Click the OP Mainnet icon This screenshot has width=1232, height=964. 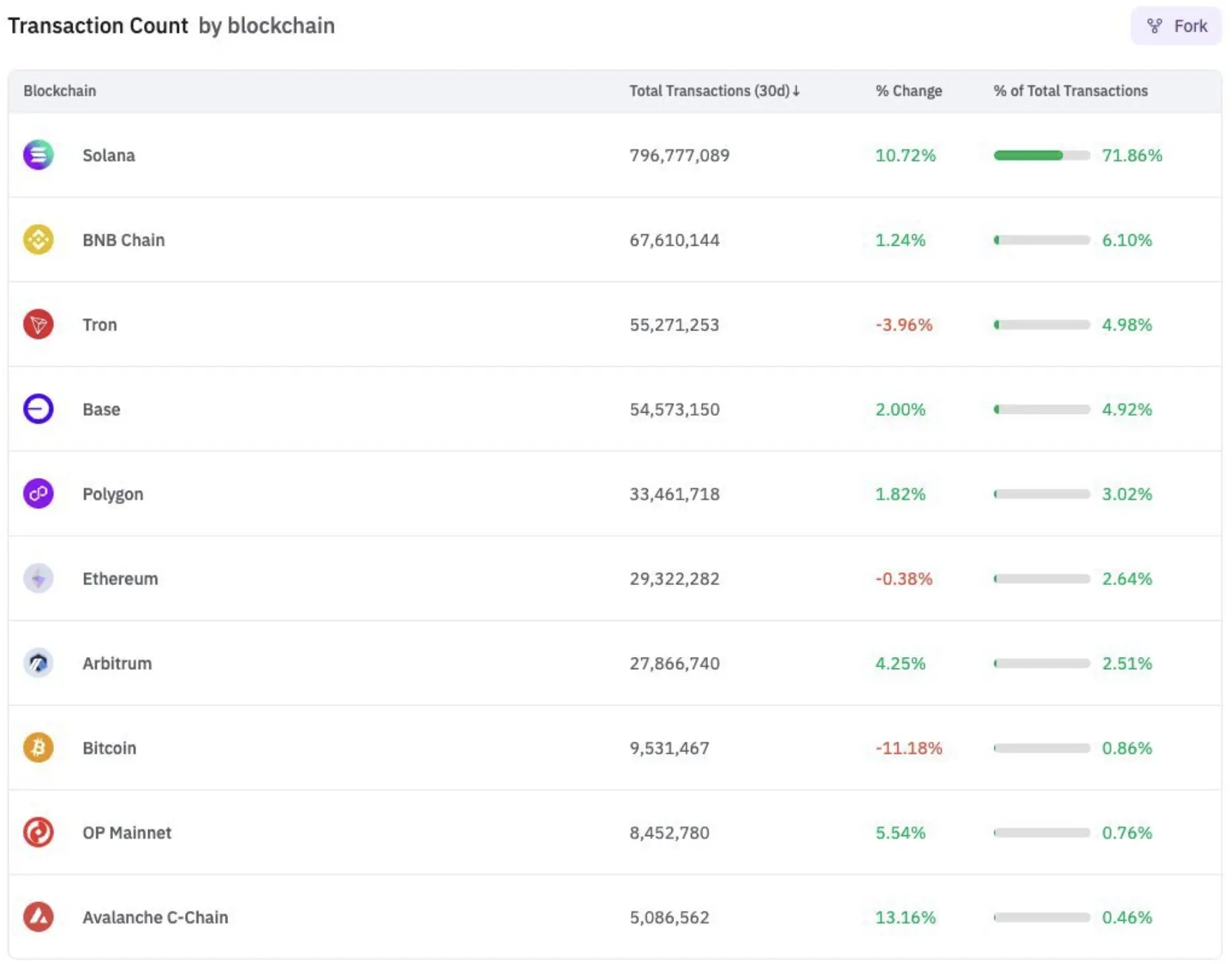[x=38, y=832]
